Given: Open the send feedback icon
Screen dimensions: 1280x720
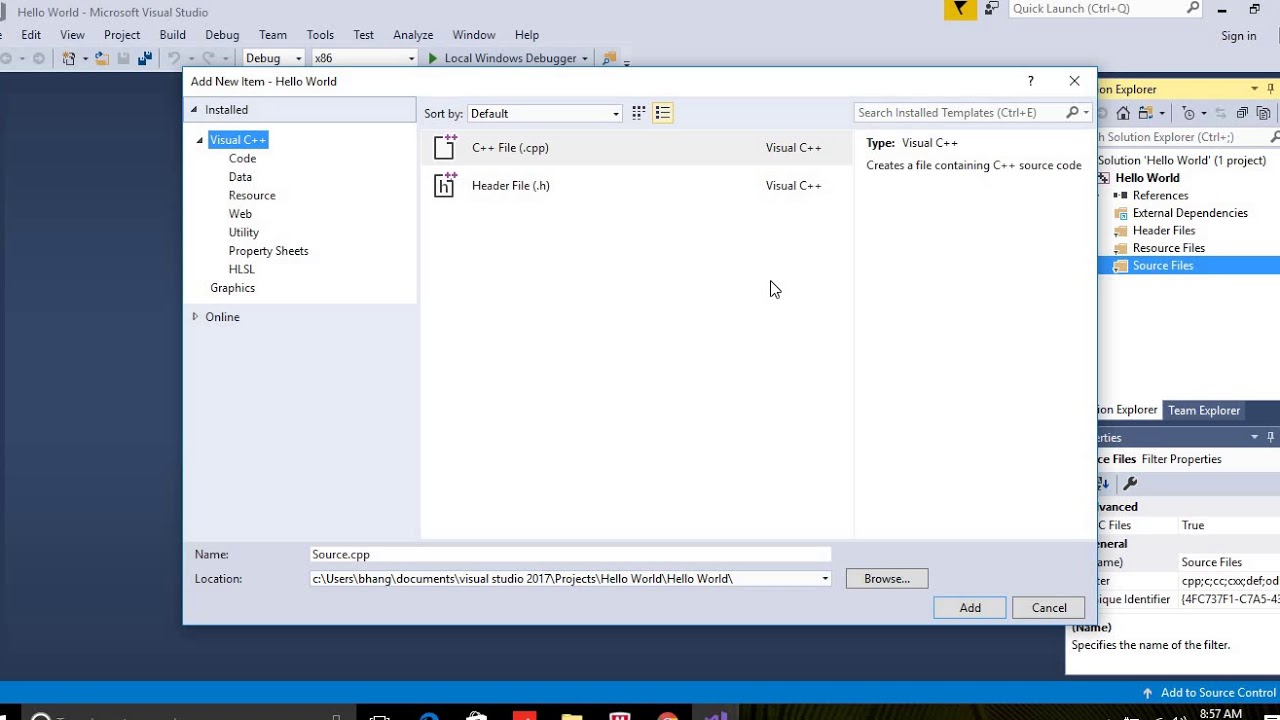Looking at the screenshot, I should (x=991, y=9).
